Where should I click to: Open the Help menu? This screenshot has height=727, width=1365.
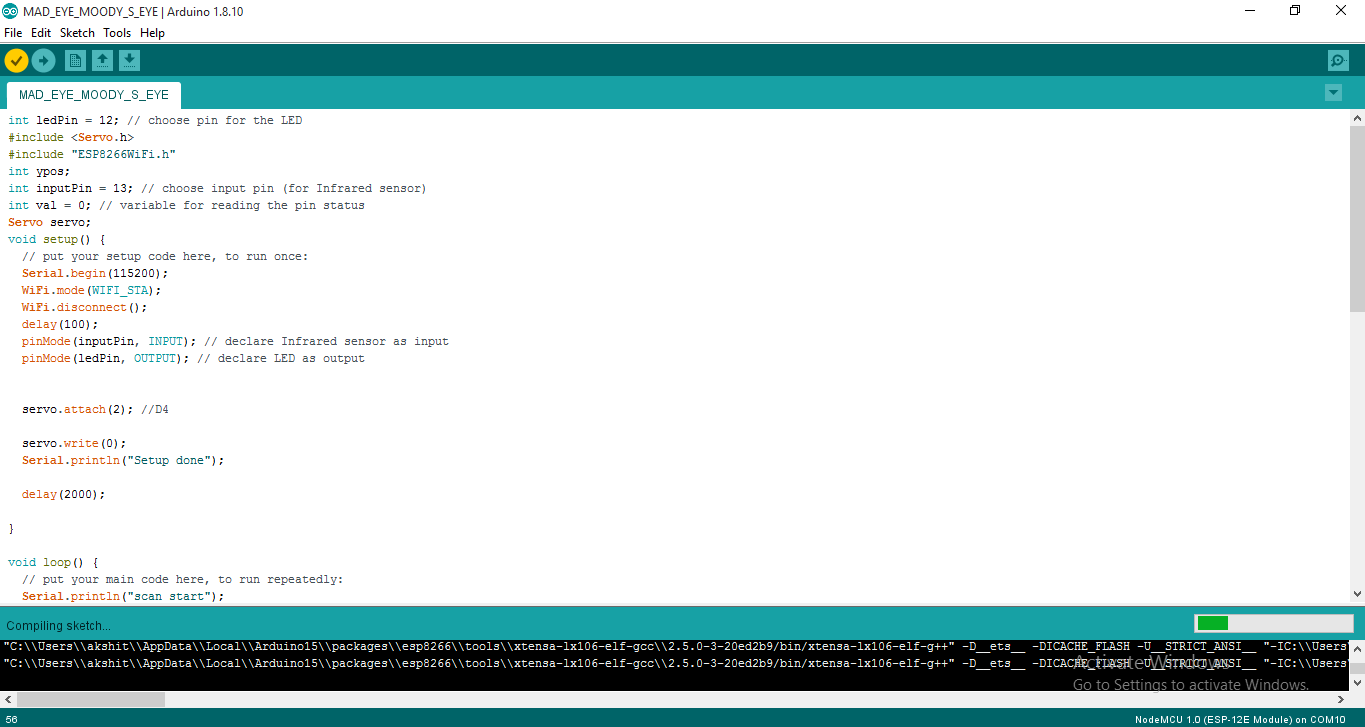(152, 33)
